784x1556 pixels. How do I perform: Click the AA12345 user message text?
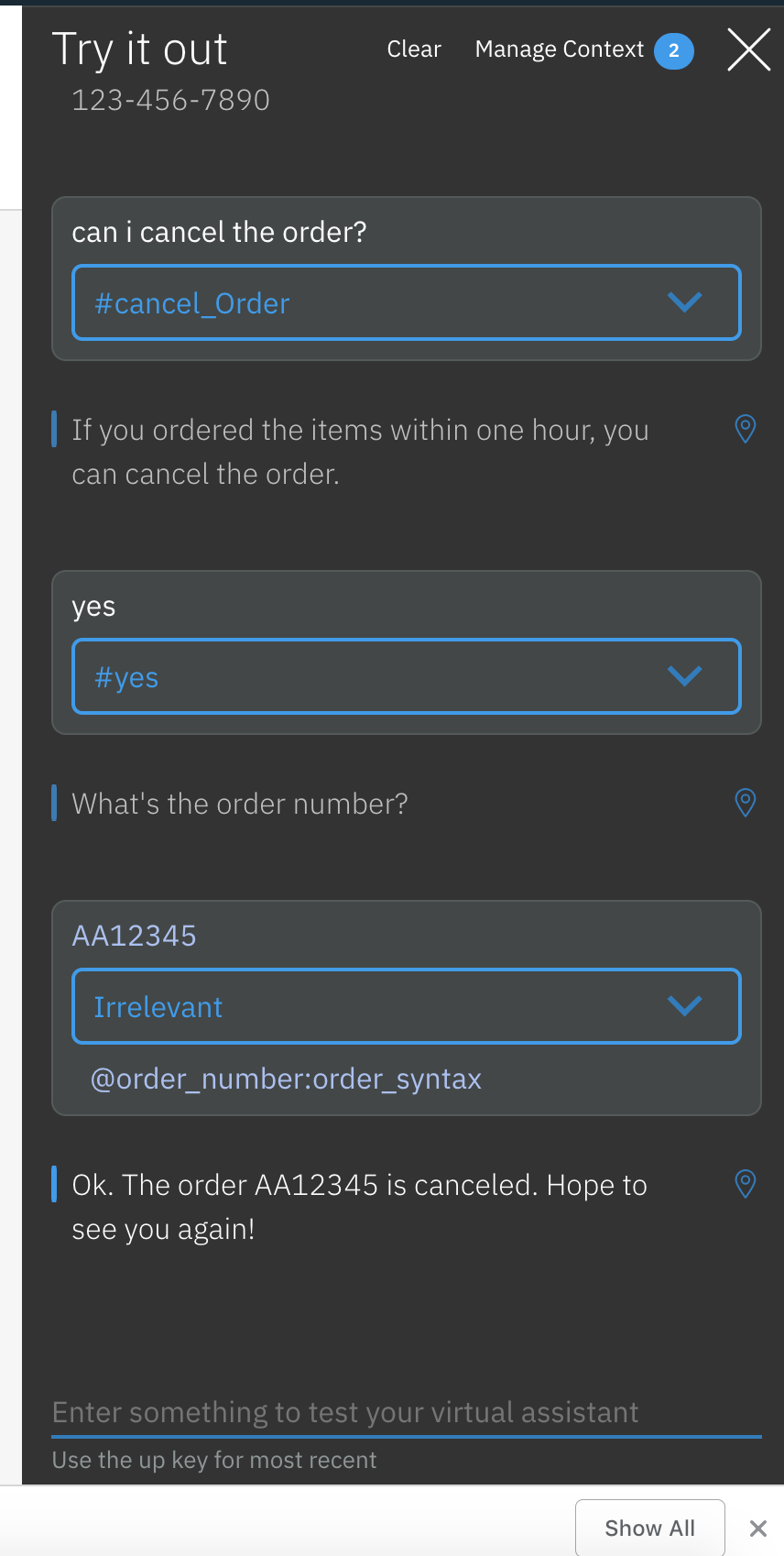click(135, 936)
